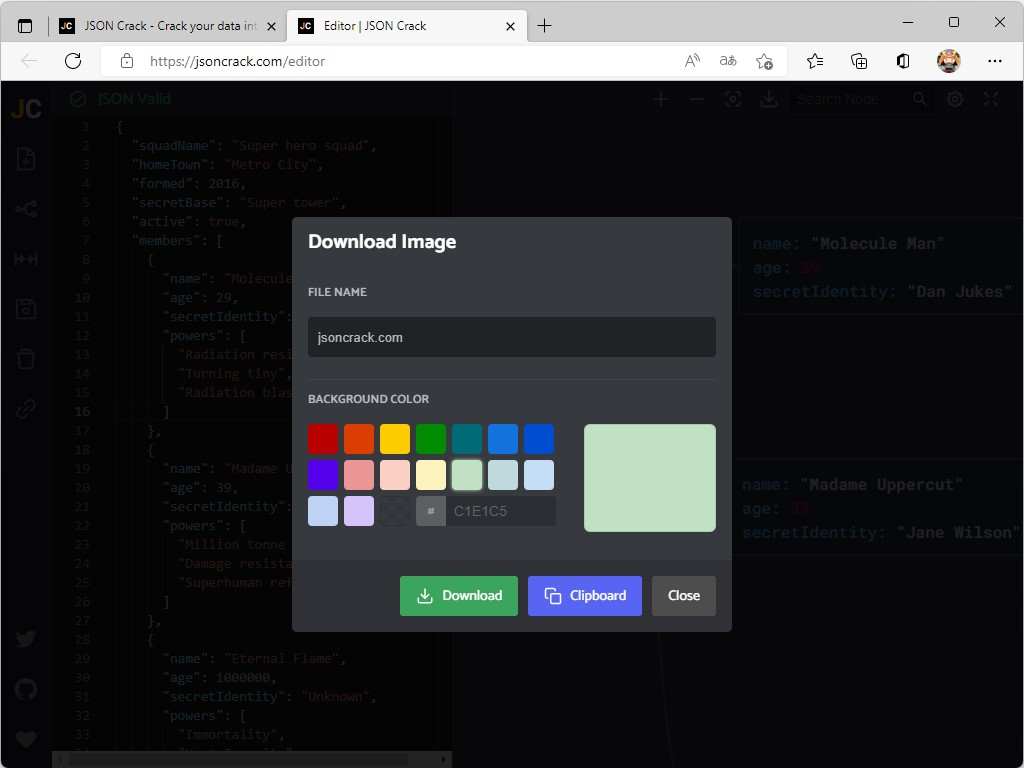Pick the orange-red color swatch
The width and height of the screenshot is (1024, 768).
click(359, 439)
